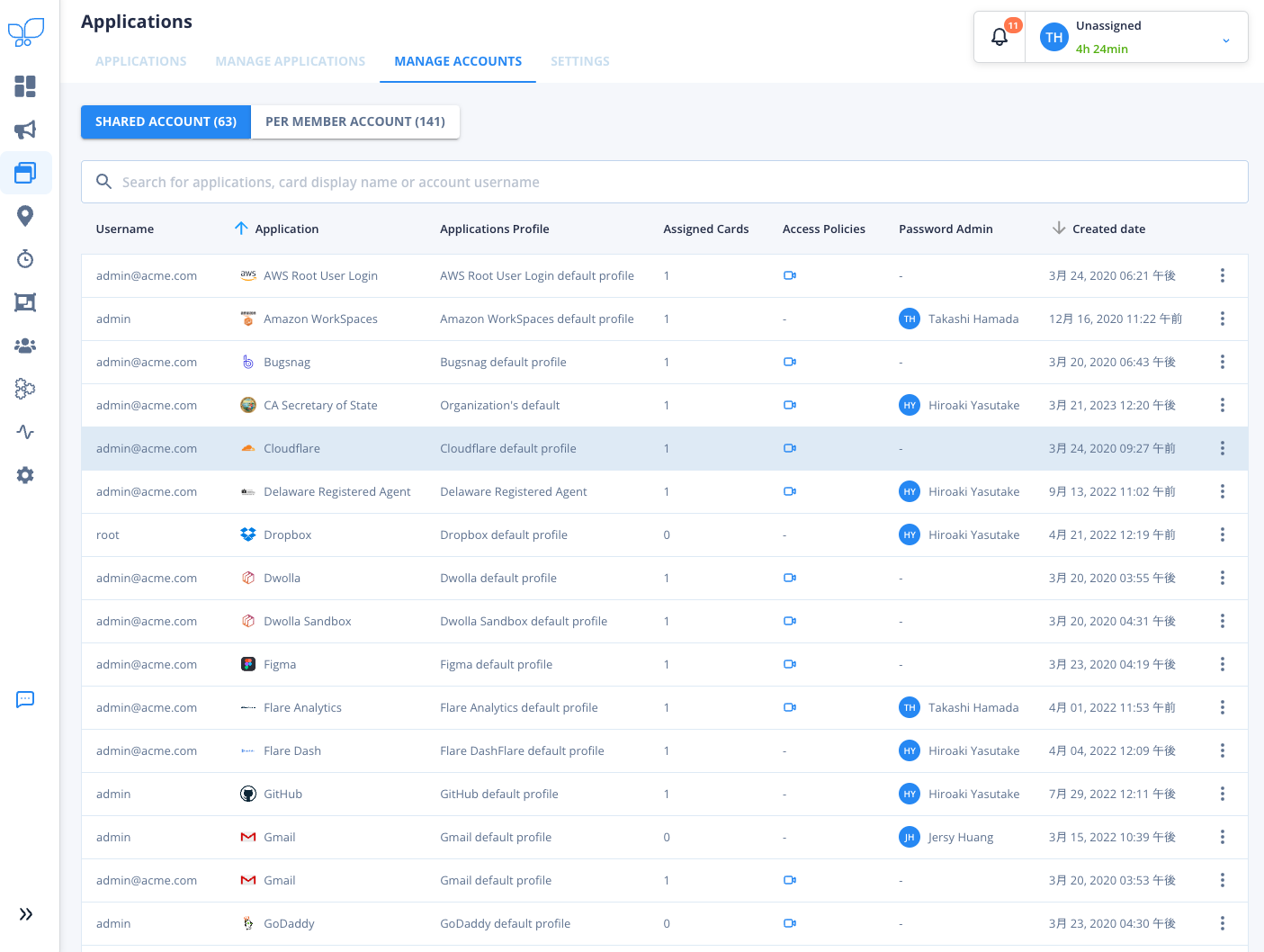Open notifications bell with 11 badge
1264x952 pixels.
pyautogui.click(x=1000, y=37)
